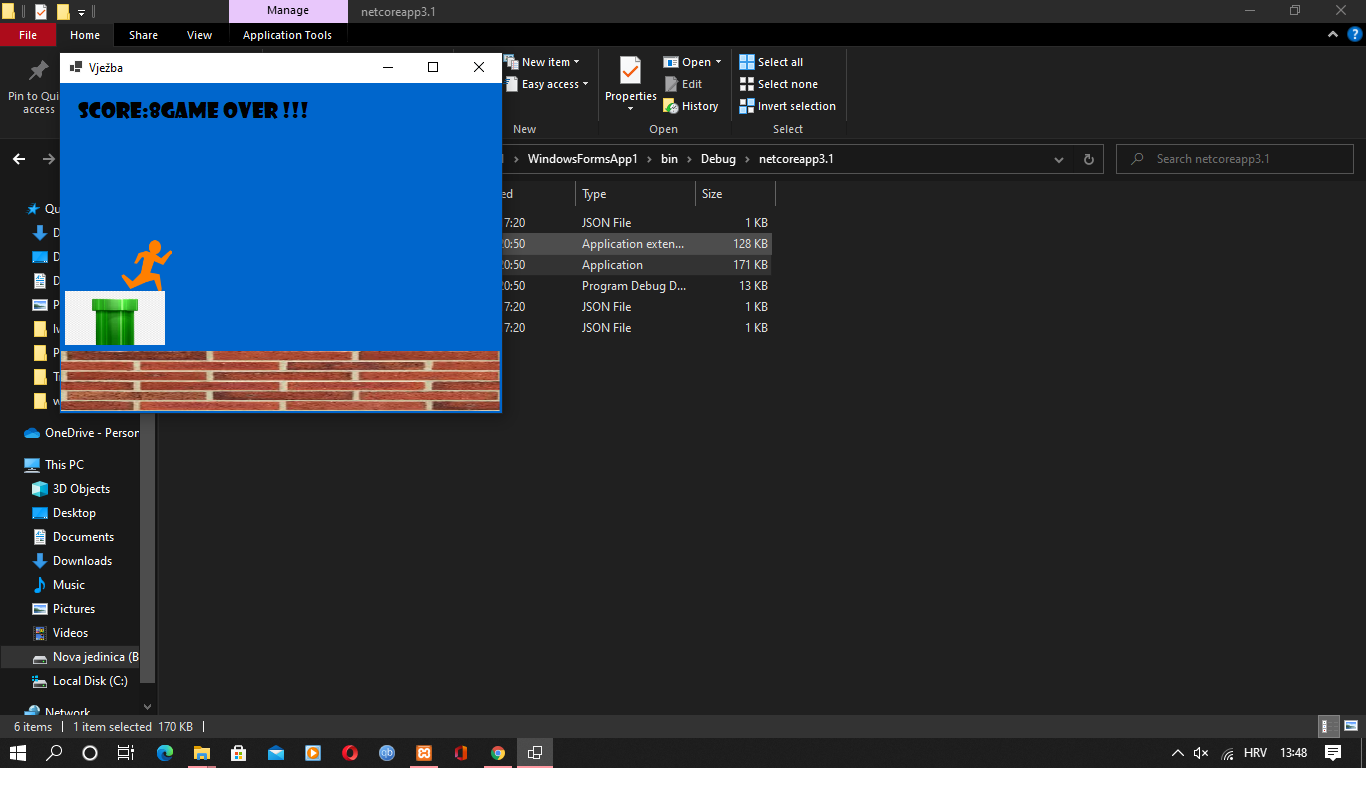Refresh the current folder in Explorer
Screen dimensions: 1366x800
point(1089,159)
